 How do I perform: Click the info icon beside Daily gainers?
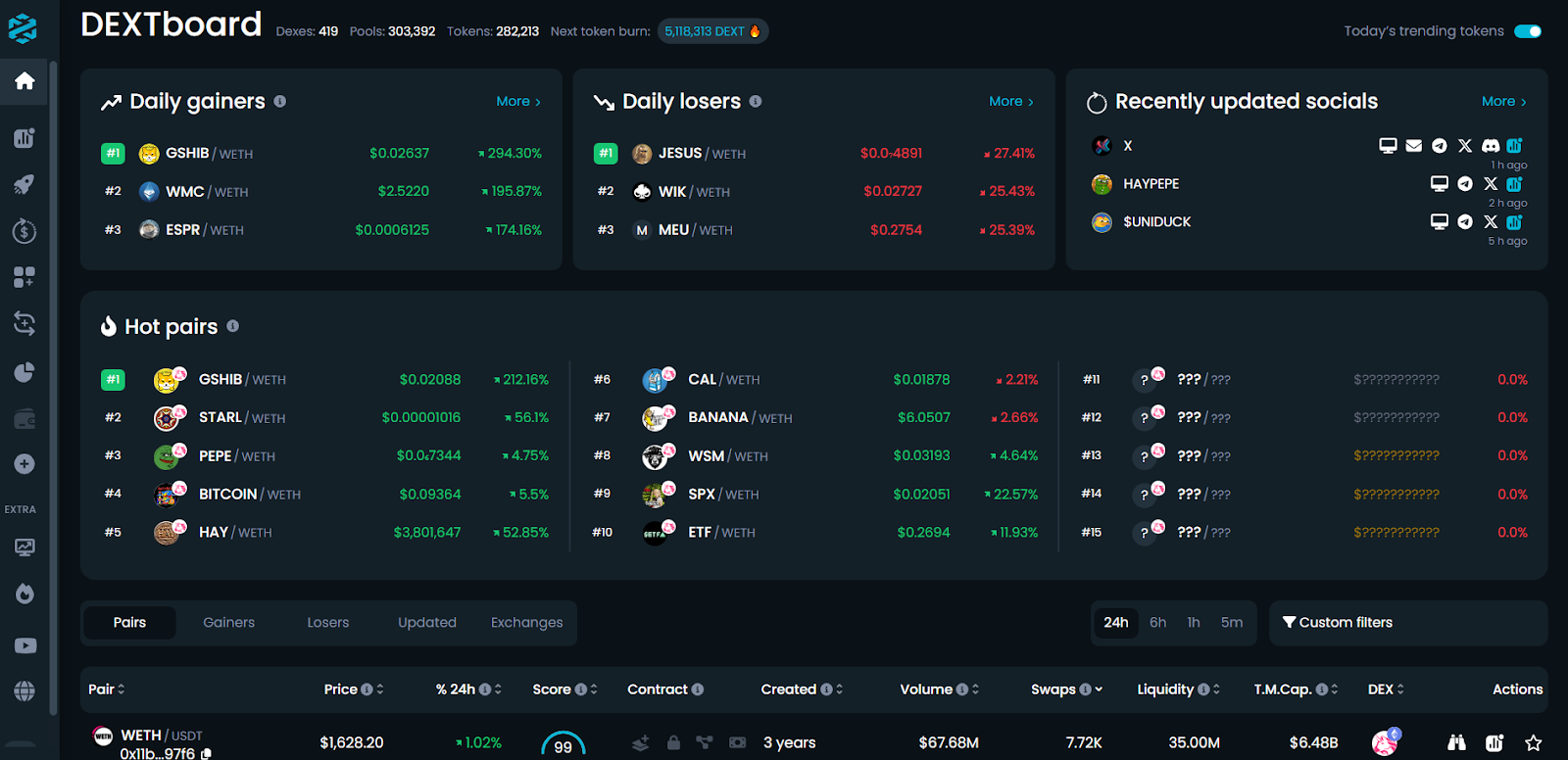tap(280, 101)
